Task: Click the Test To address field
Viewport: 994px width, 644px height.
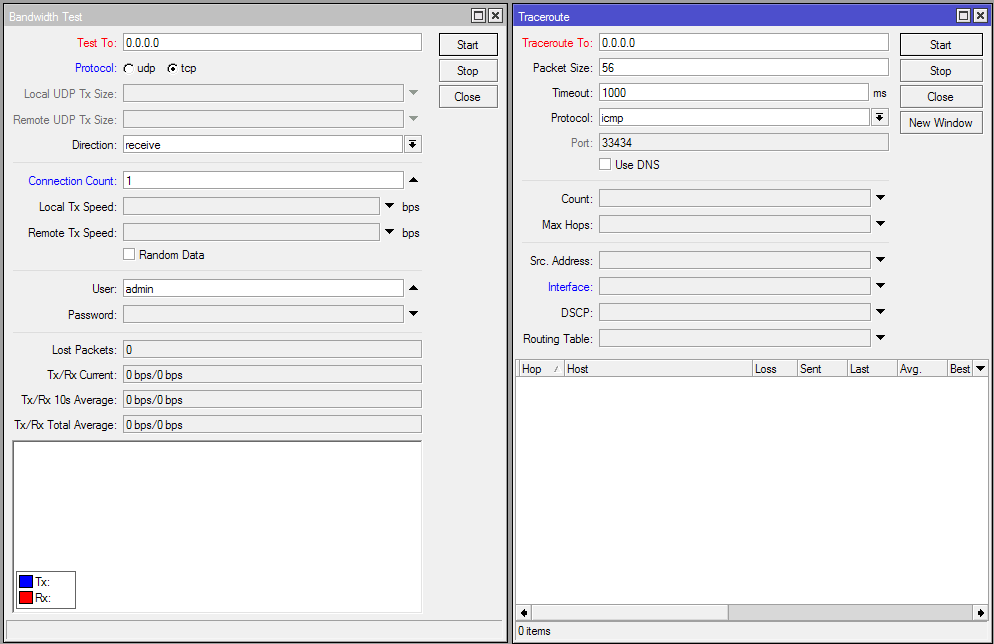Action: 272,42
